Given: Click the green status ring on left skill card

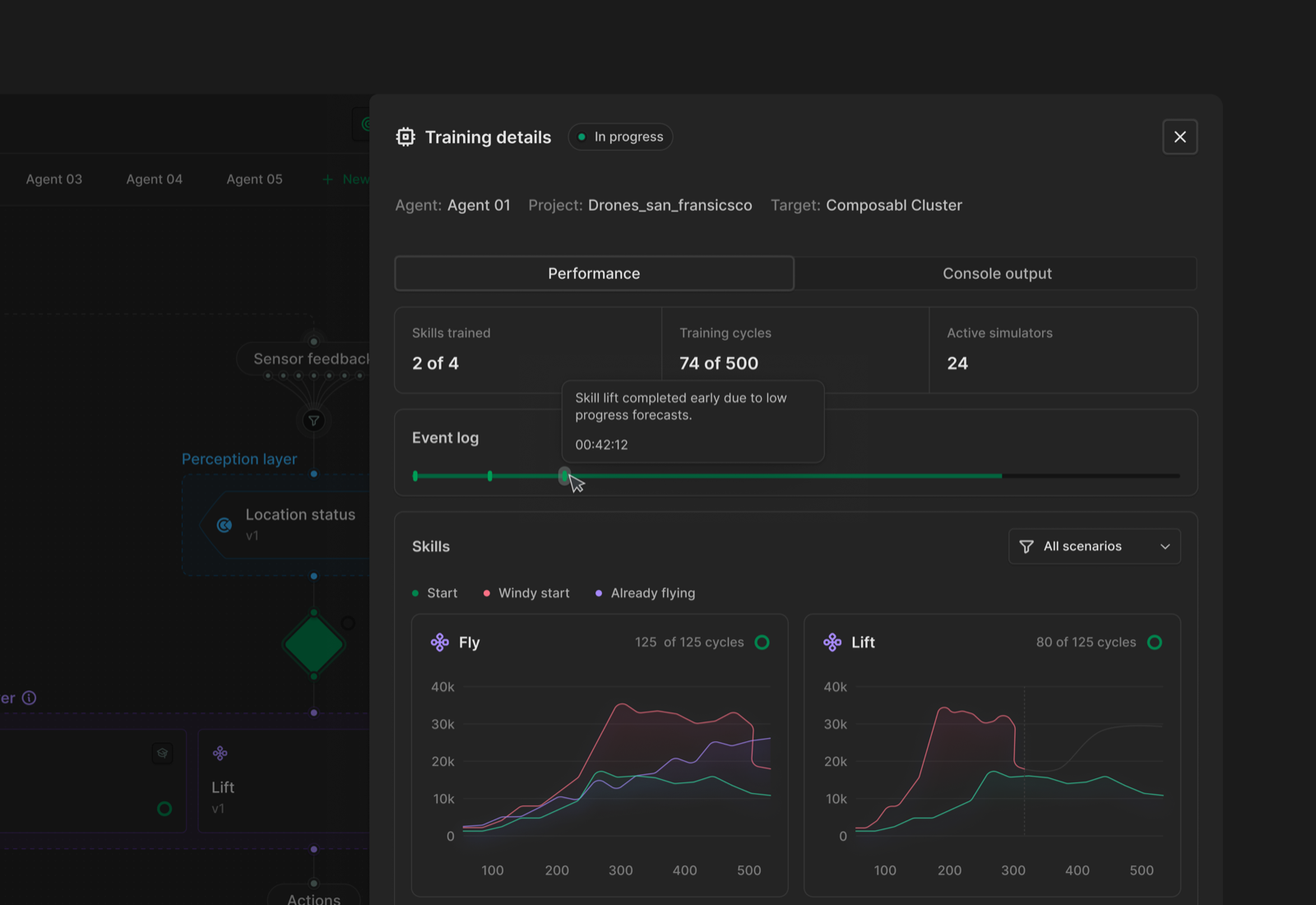Looking at the screenshot, I should coord(164,809).
